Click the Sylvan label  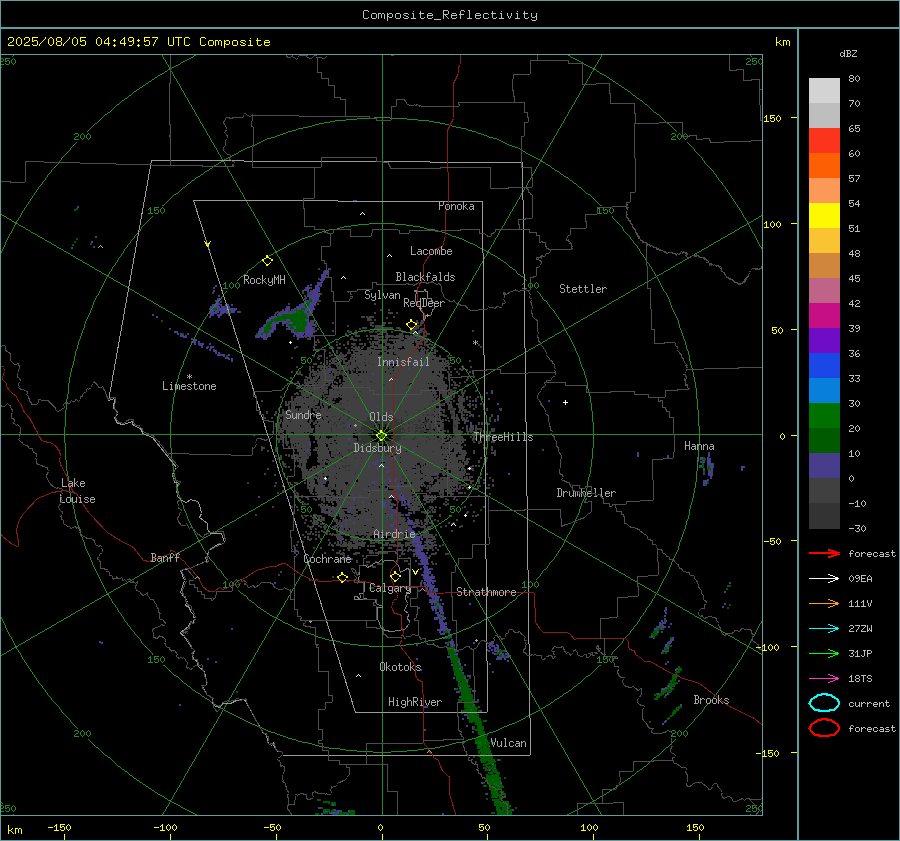tap(382, 295)
